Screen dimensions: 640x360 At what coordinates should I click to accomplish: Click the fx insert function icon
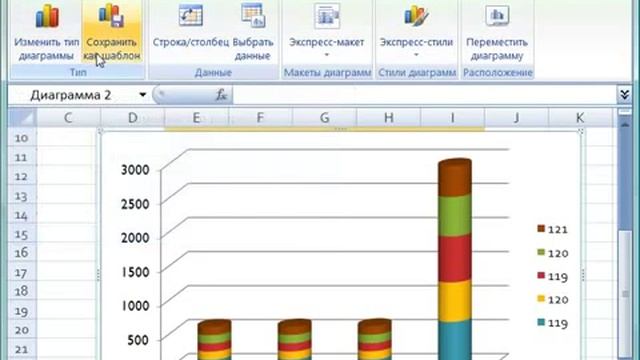point(221,95)
